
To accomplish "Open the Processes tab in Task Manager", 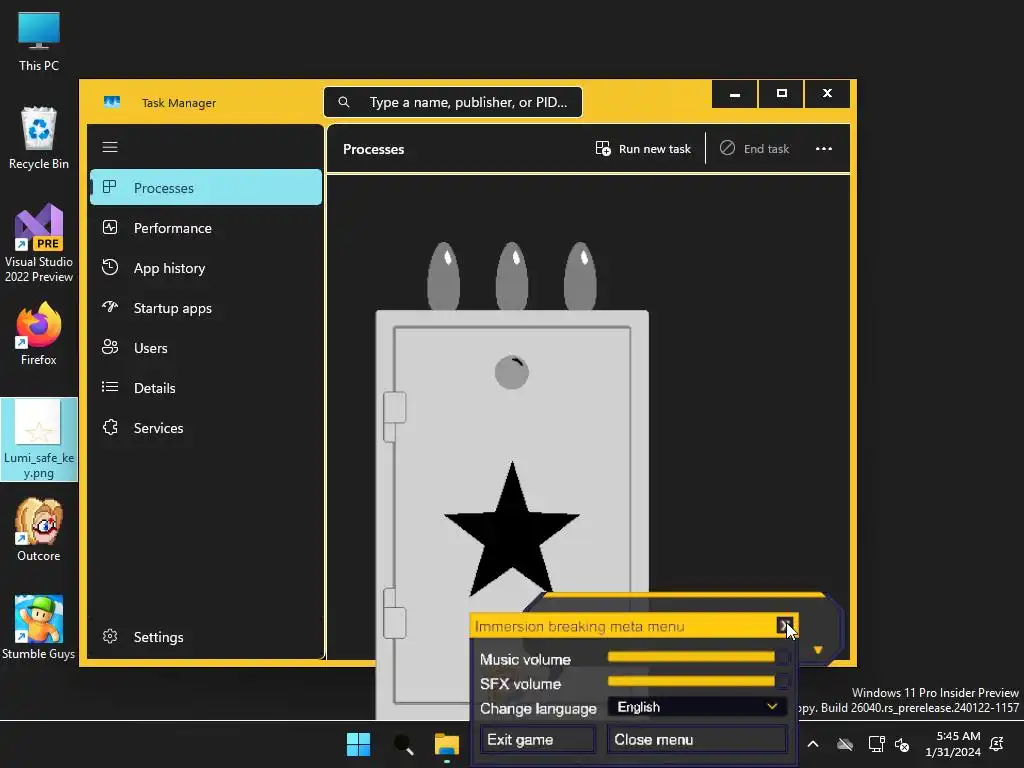I will [206, 187].
